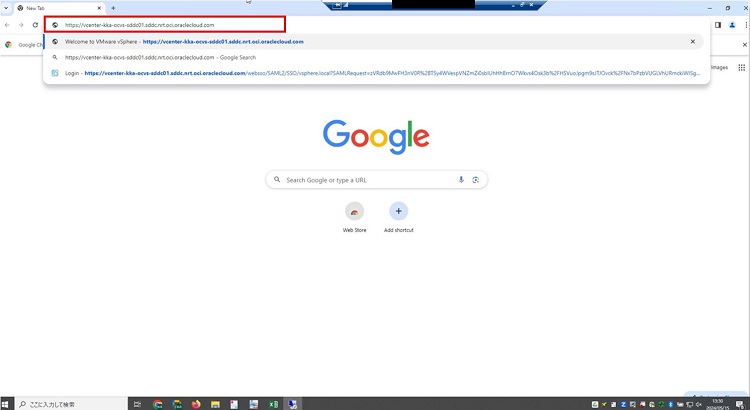Click the Bluetooth tray icon
The image size is (750, 410).
click(x=671, y=404)
